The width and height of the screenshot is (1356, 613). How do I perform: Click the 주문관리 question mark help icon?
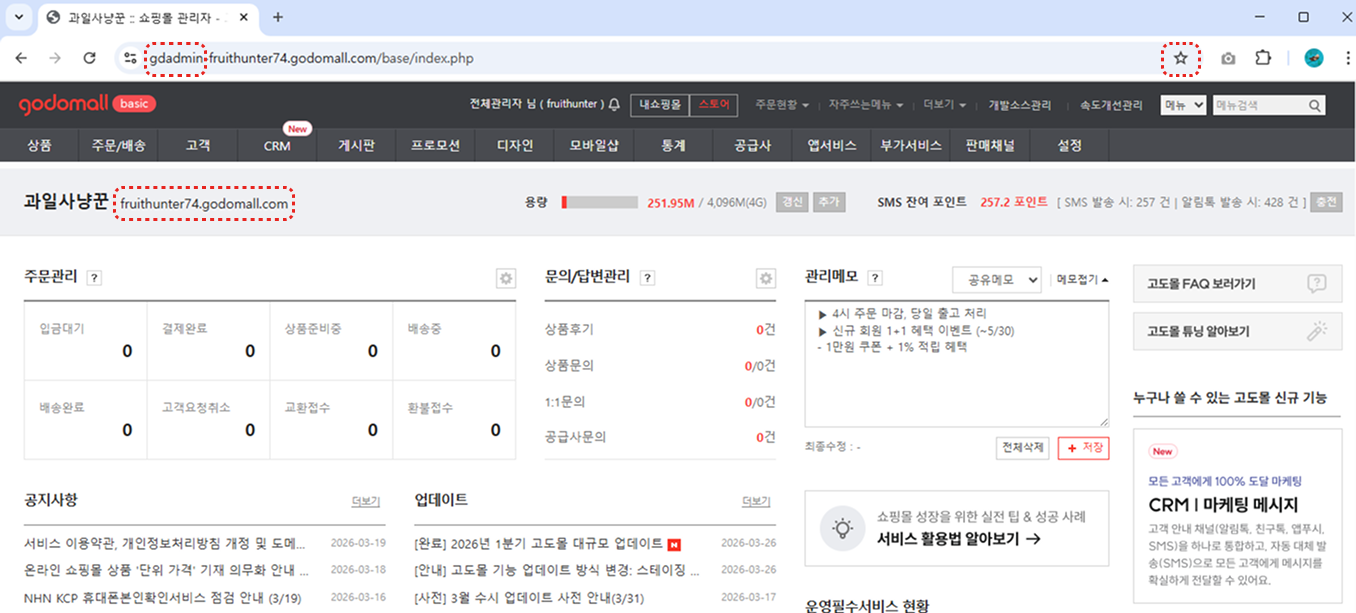coord(93,277)
